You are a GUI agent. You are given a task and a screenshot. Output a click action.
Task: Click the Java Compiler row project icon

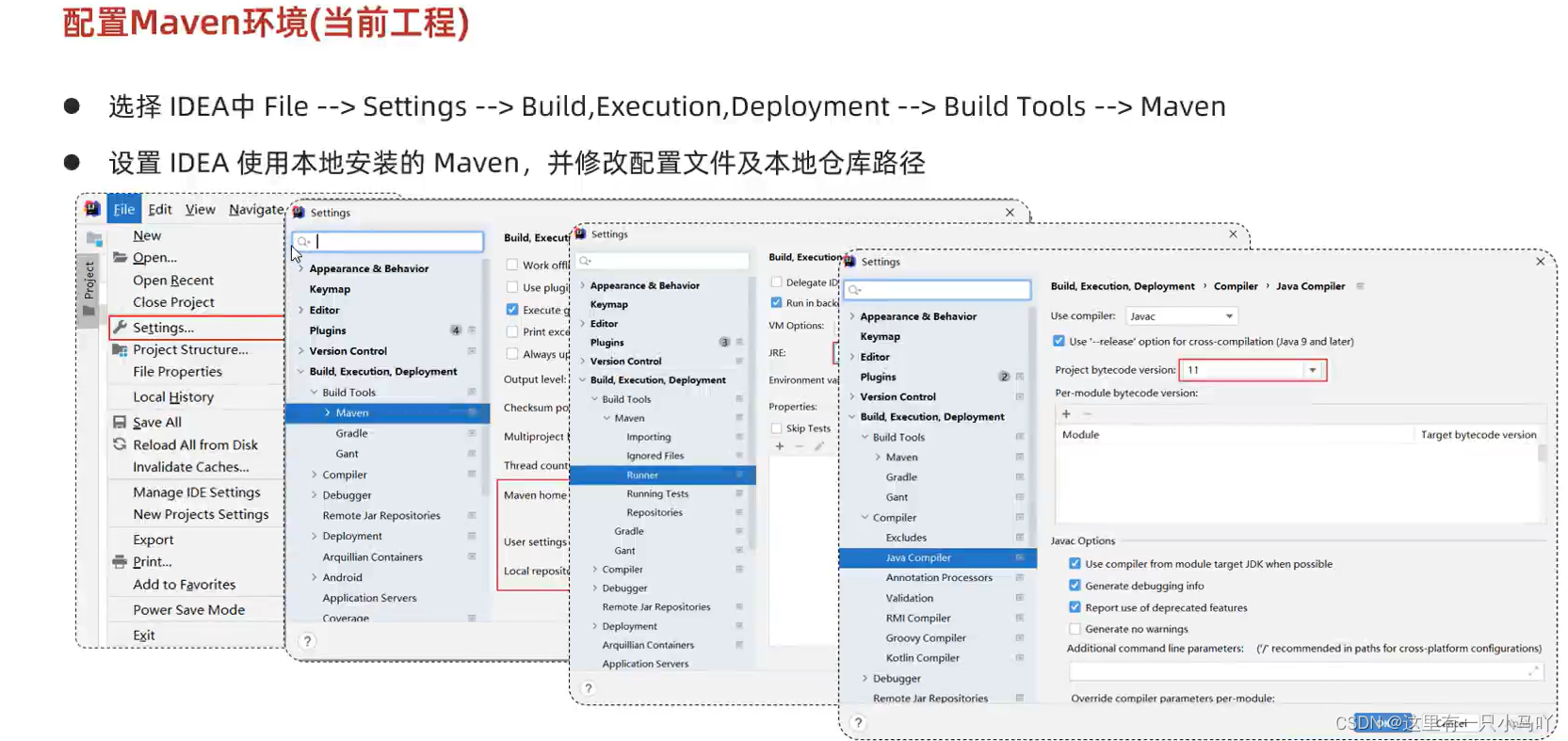point(1019,557)
